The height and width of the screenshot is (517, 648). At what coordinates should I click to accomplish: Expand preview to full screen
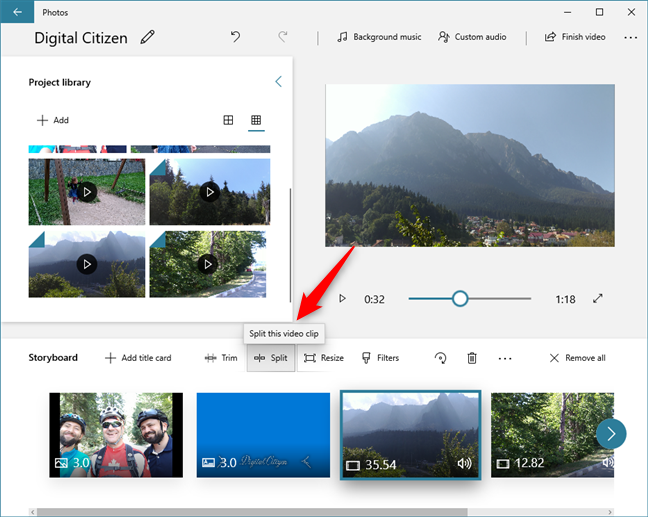click(598, 298)
